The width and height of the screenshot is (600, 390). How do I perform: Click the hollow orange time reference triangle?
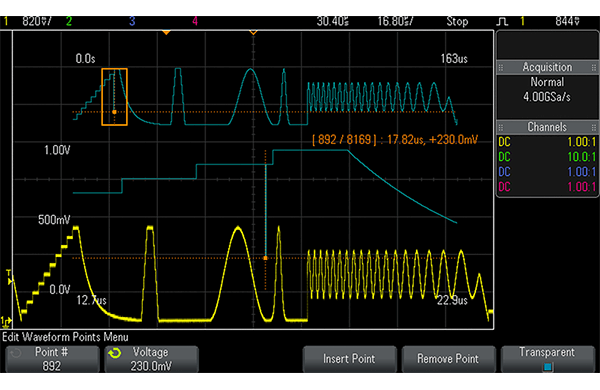253,33
